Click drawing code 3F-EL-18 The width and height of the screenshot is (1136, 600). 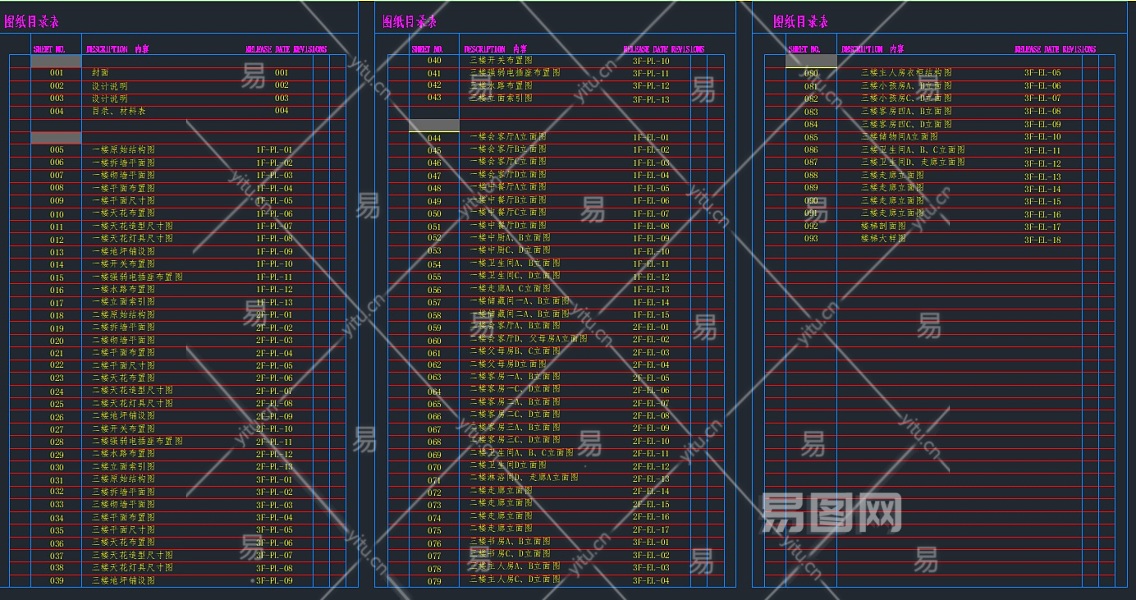click(x=1043, y=240)
